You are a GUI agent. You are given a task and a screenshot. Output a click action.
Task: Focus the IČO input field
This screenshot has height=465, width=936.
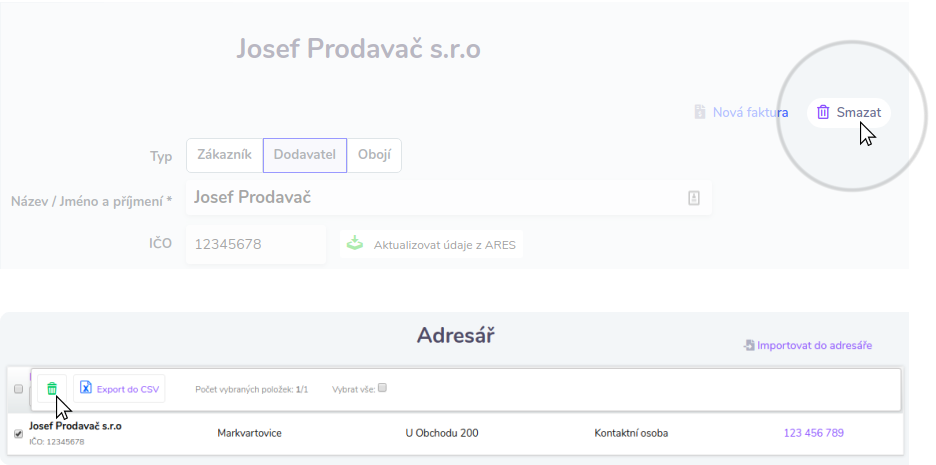pyautogui.click(x=255, y=244)
